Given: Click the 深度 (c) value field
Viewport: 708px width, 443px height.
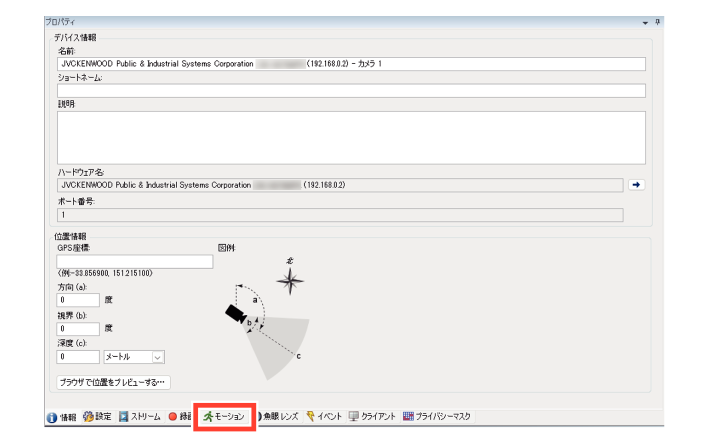Looking at the screenshot, I should pyautogui.click(x=78, y=357).
